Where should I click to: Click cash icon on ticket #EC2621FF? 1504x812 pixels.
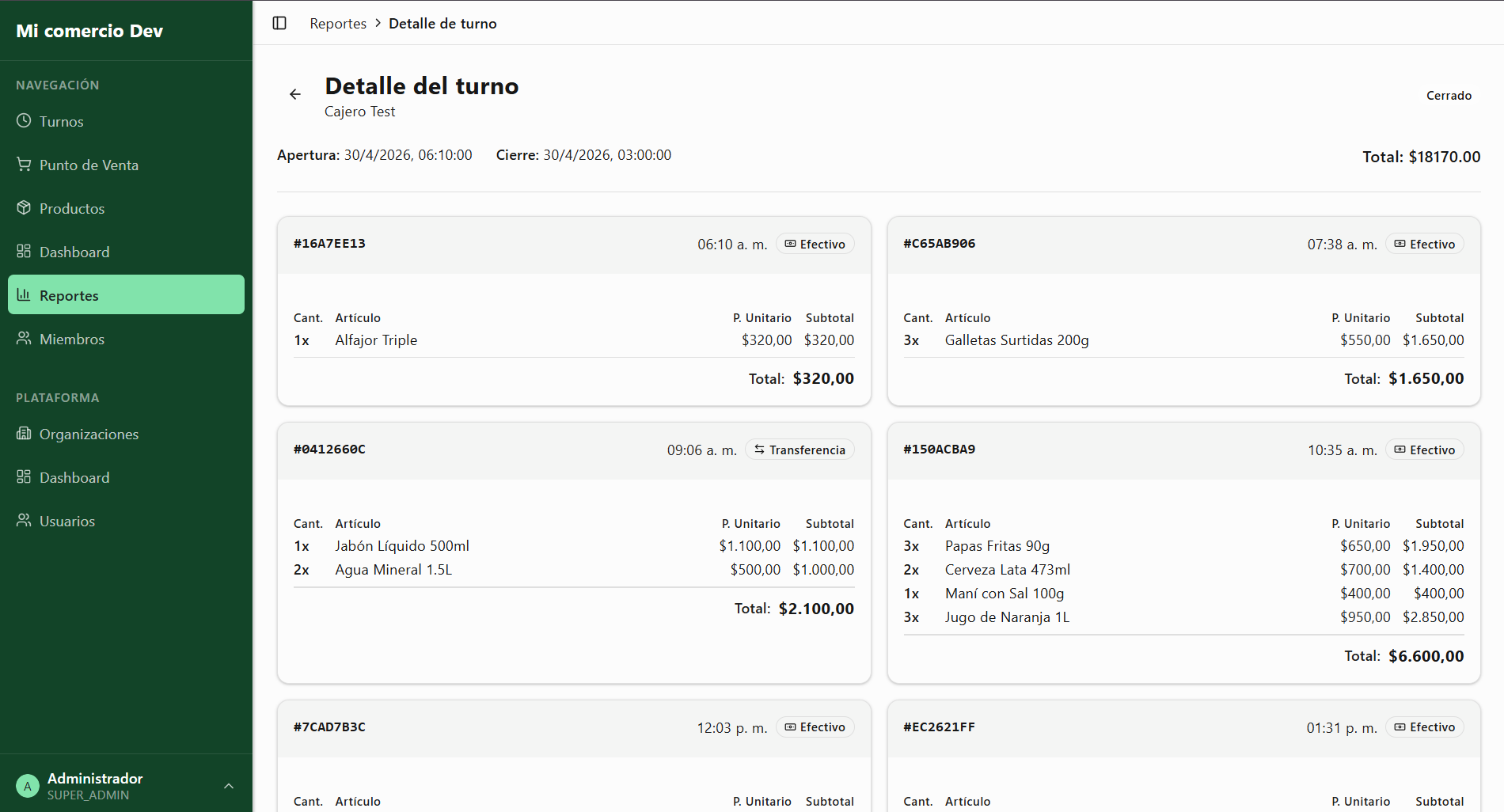(x=1400, y=727)
